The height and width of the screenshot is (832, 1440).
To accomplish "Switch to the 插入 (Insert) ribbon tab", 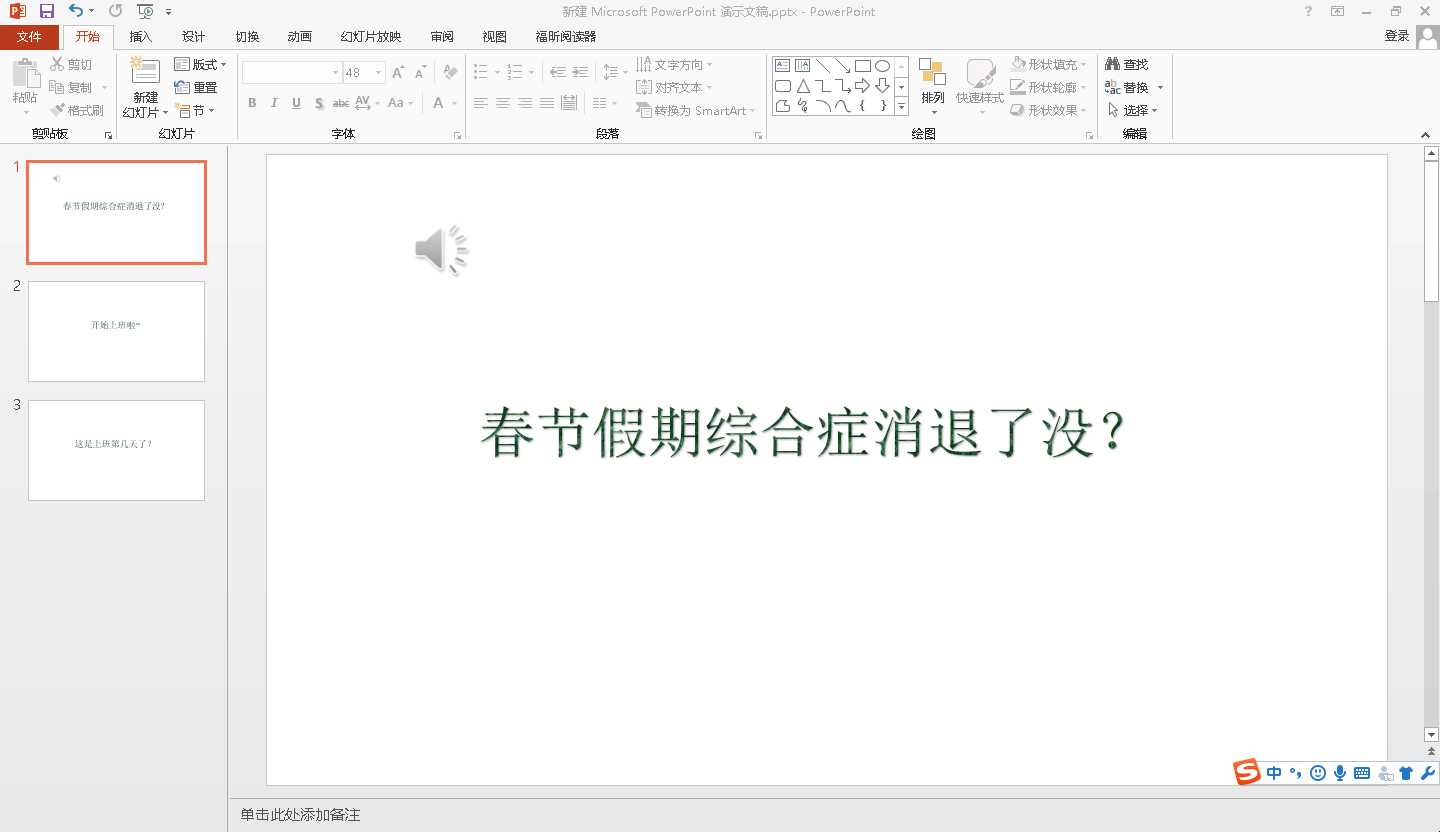I will (x=140, y=36).
